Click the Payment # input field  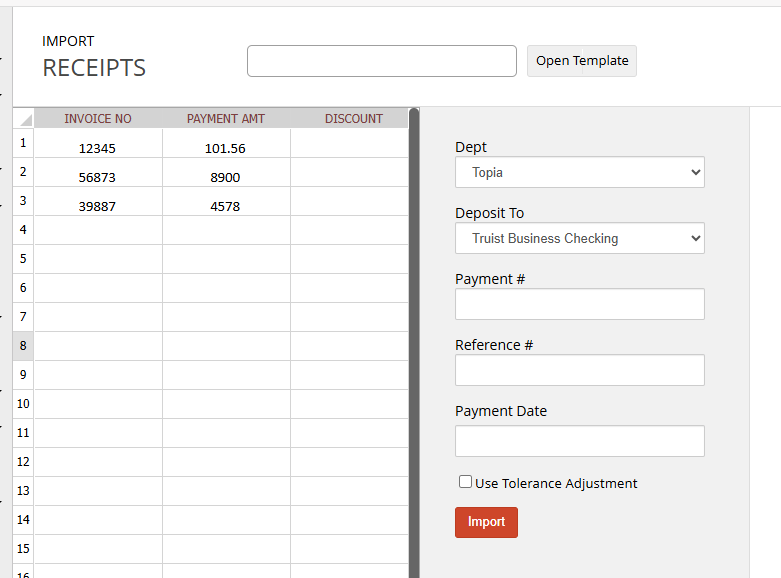(580, 304)
